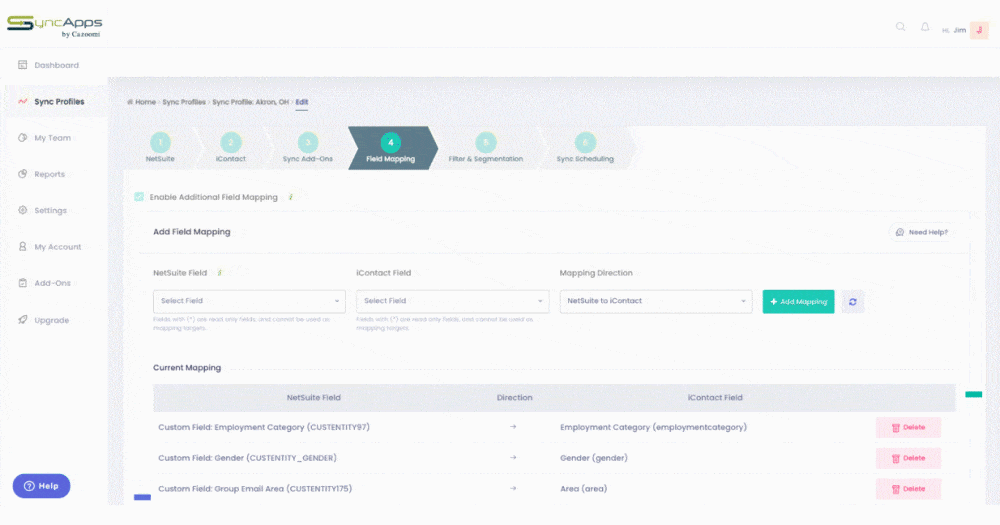Open Reports in the sidebar

tap(50, 174)
